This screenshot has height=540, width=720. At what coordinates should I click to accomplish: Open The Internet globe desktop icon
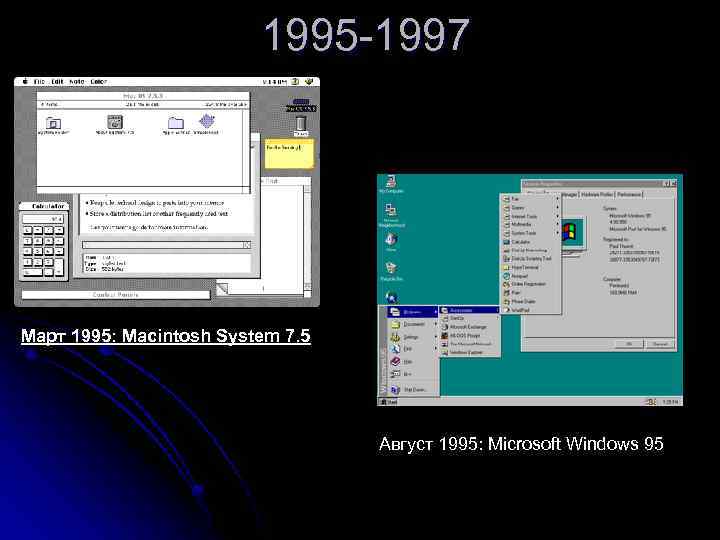coord(391,242)
